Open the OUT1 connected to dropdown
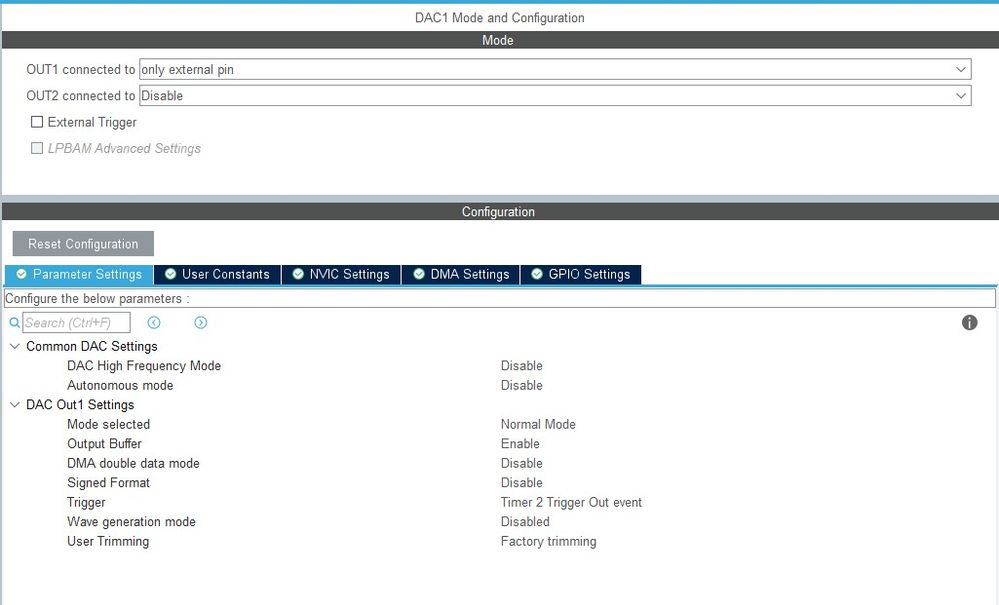 pyautogui.click(x=963, y=68)
